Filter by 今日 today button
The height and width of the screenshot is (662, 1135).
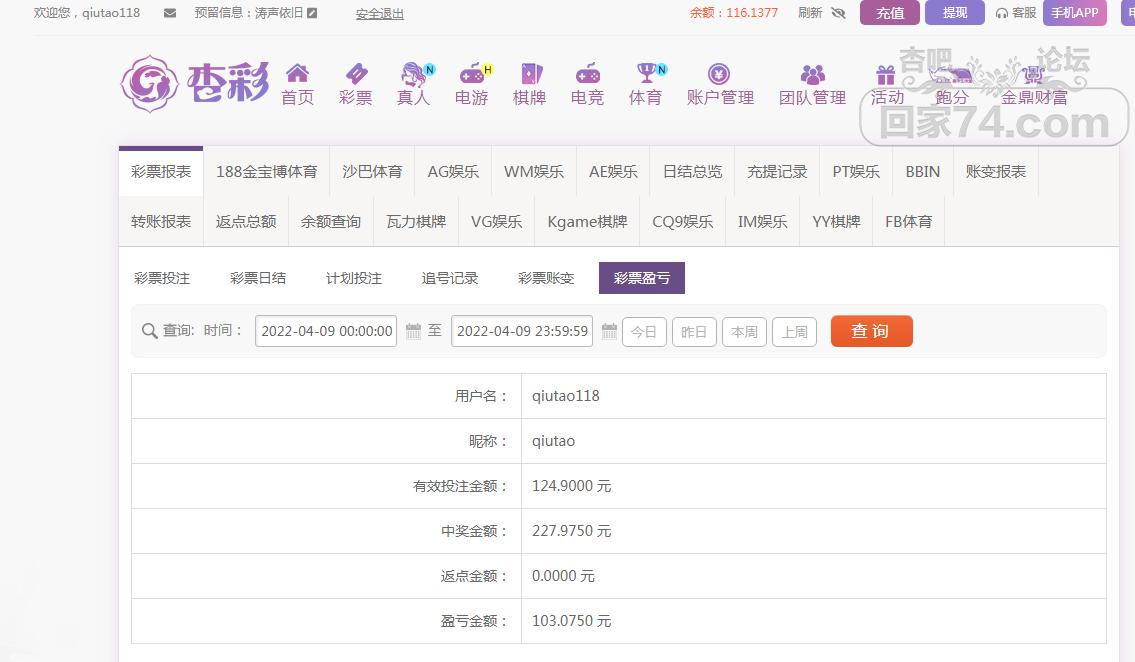pos(644,332)
